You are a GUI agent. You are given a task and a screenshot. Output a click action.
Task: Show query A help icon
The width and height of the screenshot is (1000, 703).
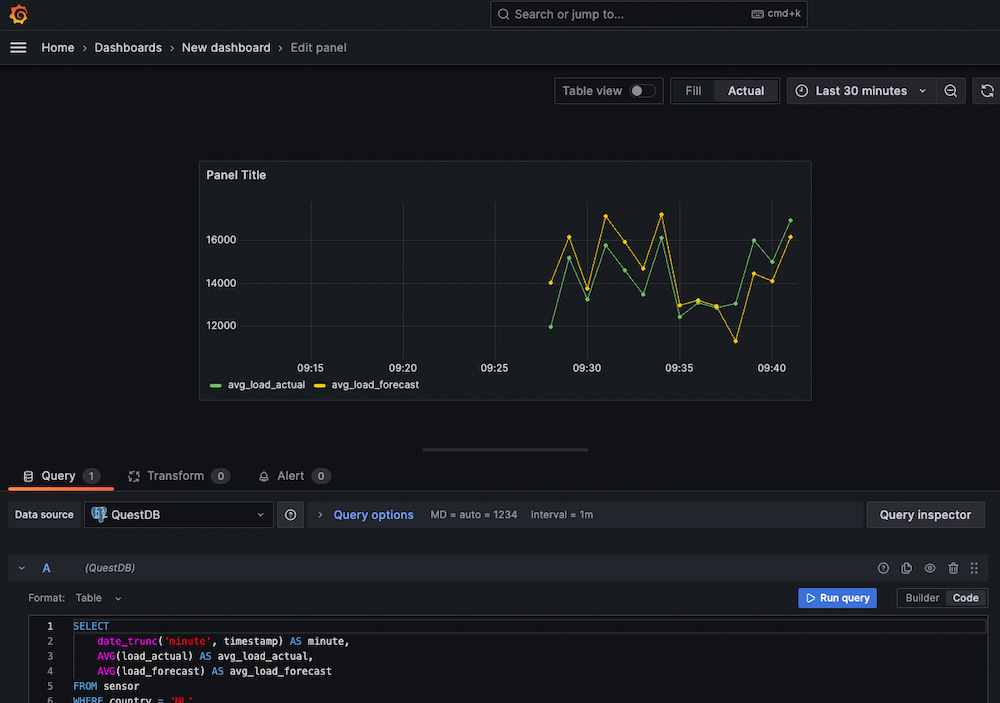point(883,568)
